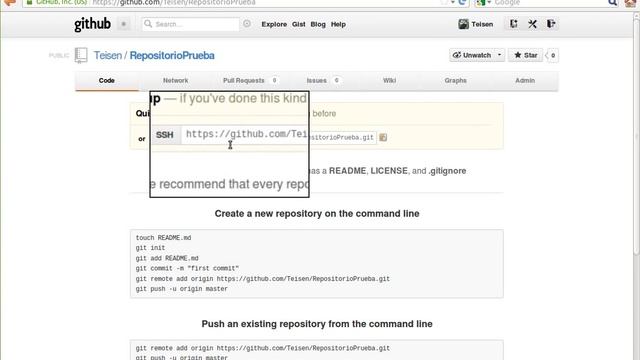The image size is (640, 360).
Task: Click the browser address bar URL
Action: click(174, 2)
